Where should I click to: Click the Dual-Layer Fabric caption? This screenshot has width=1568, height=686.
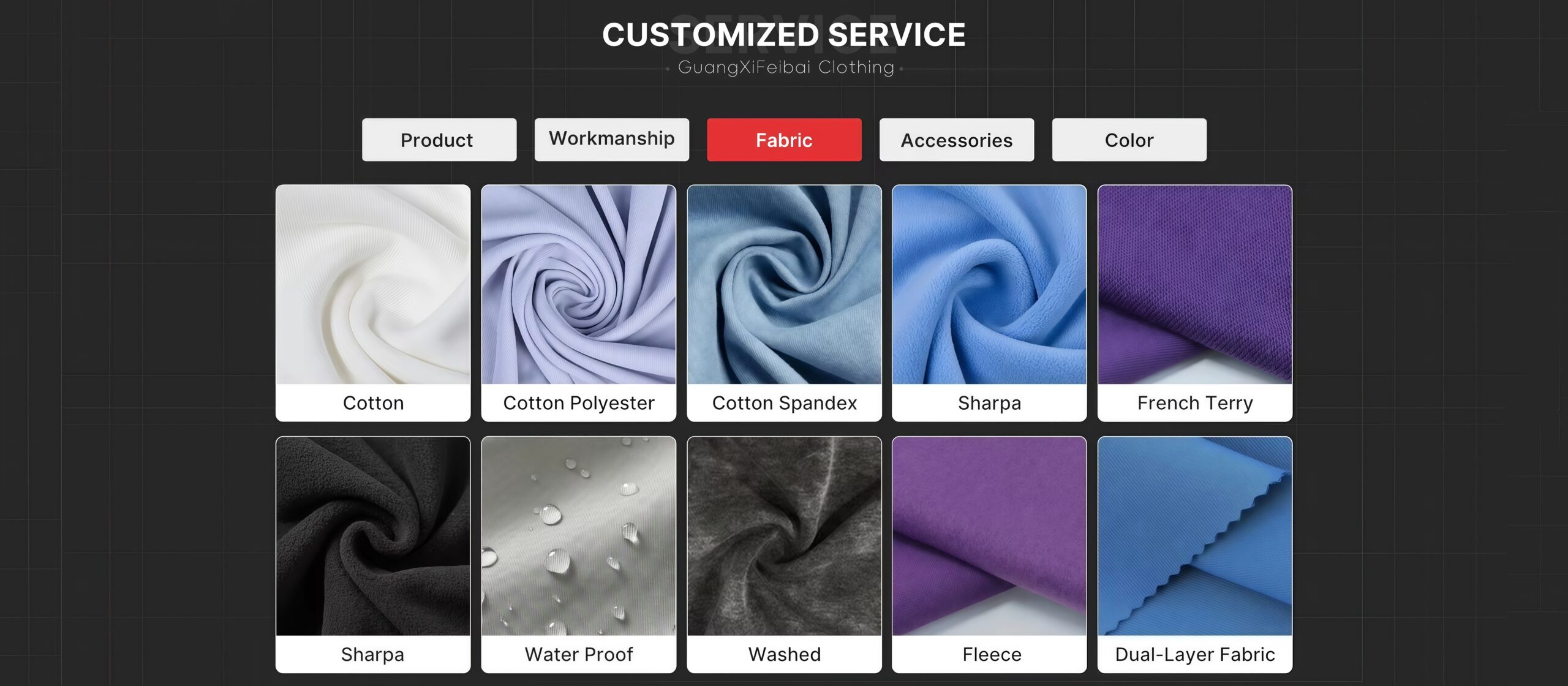tap(1195, 654)
